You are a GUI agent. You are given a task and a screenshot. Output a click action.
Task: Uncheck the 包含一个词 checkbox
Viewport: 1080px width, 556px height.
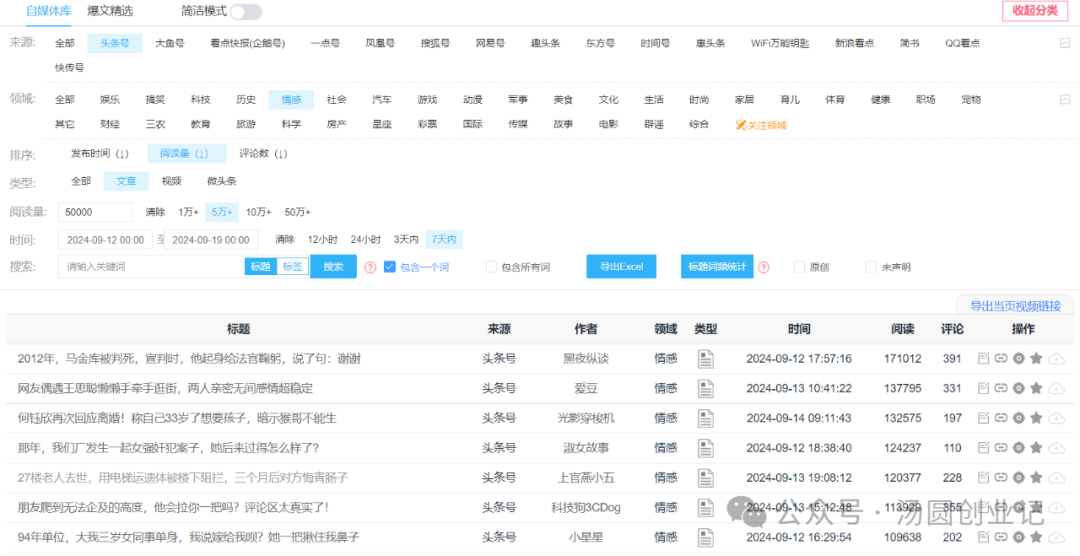click(390, 267)
